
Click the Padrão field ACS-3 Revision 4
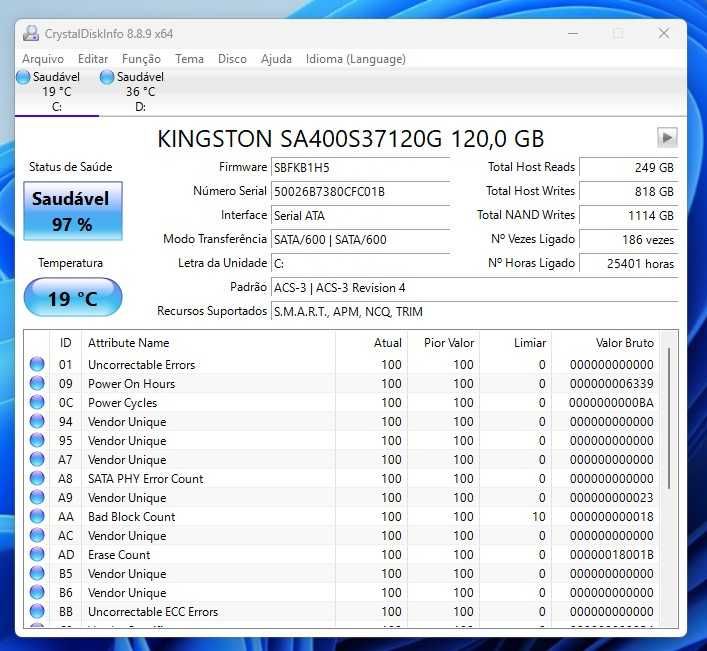click(x=474, y=288)
